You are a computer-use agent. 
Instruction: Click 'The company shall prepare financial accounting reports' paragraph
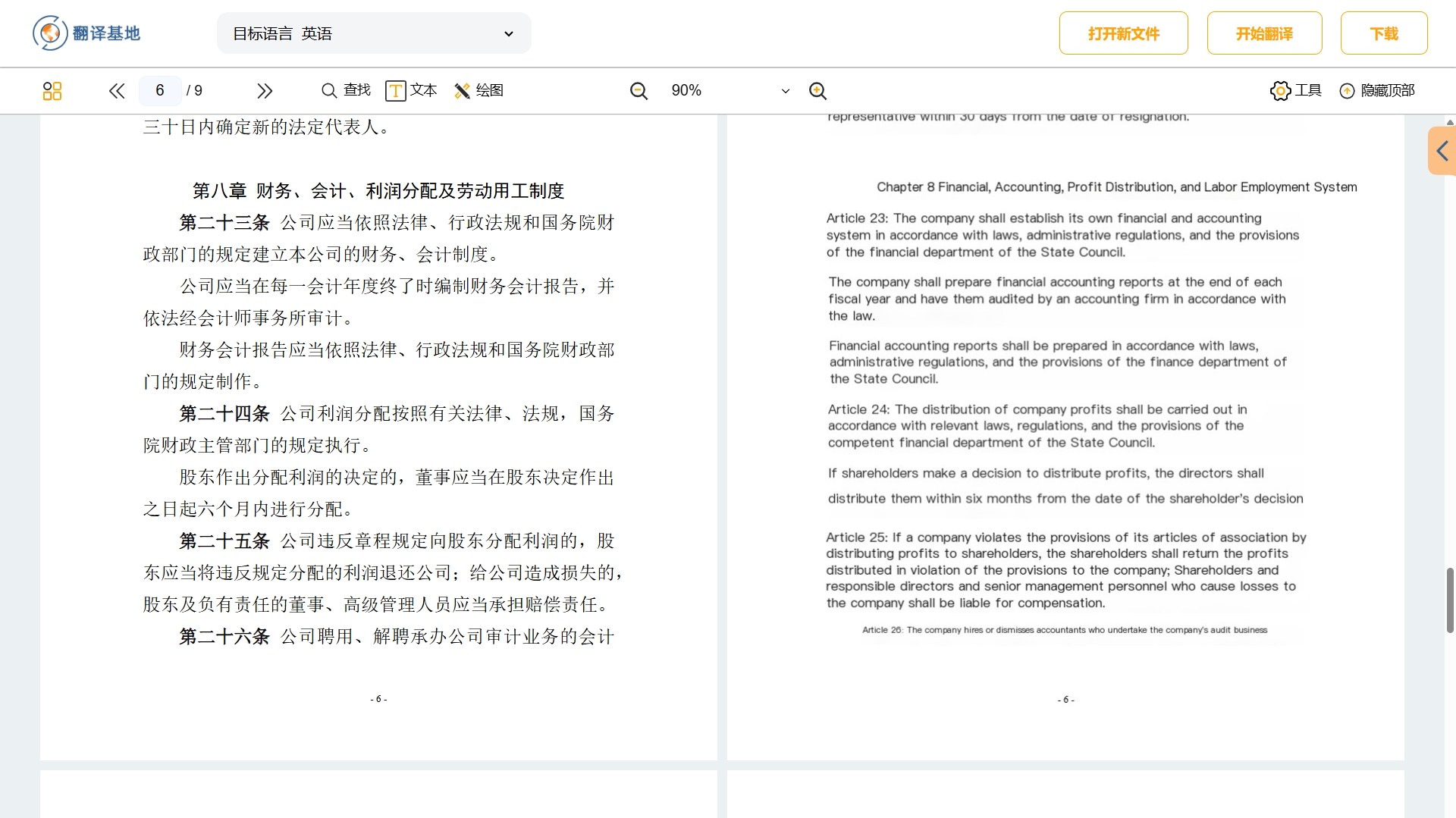pyautogui.click(x=1057, y=299)
